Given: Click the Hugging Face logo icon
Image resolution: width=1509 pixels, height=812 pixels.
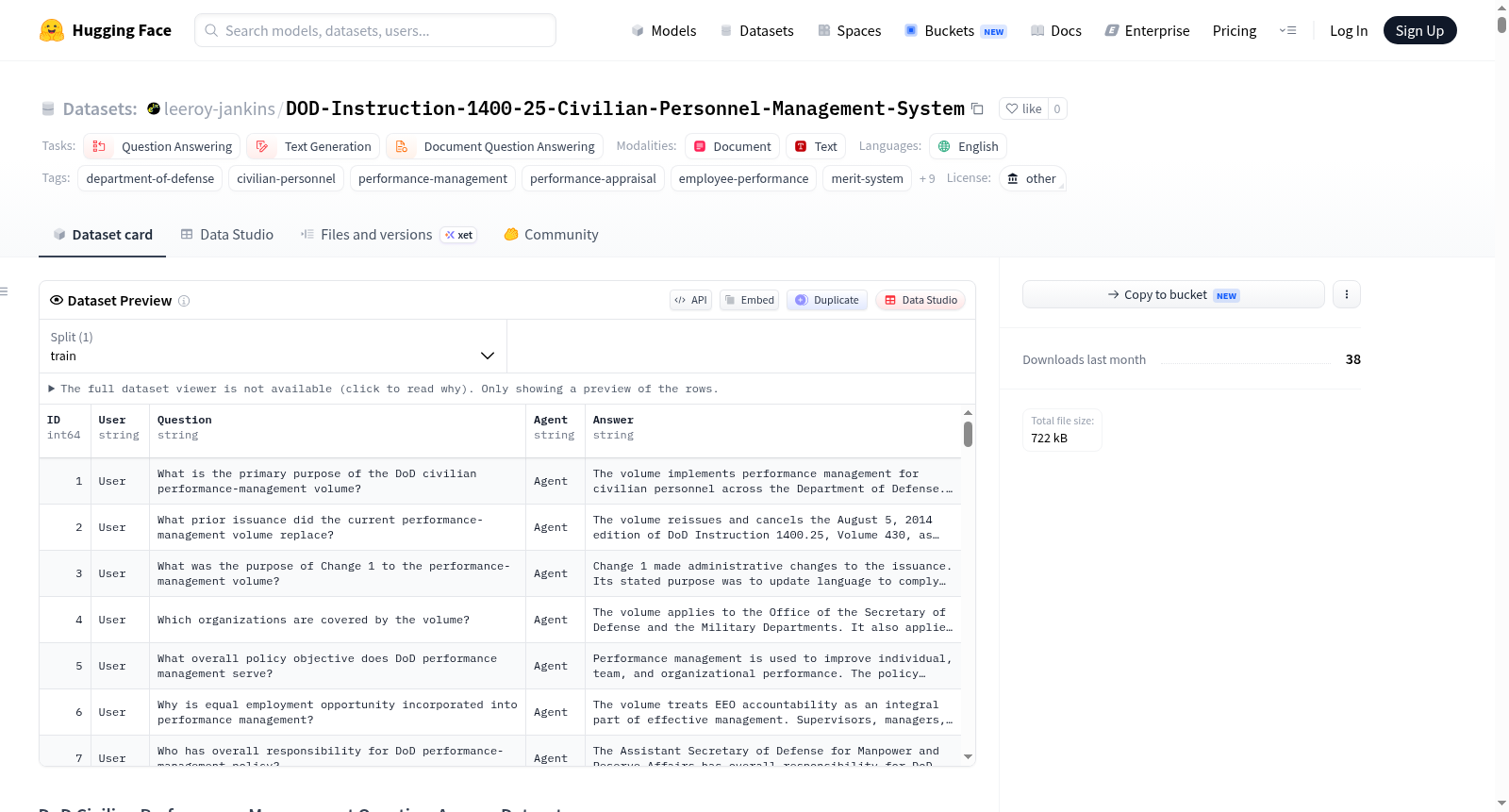Looking at the screenshot, I should click(52, 30).
